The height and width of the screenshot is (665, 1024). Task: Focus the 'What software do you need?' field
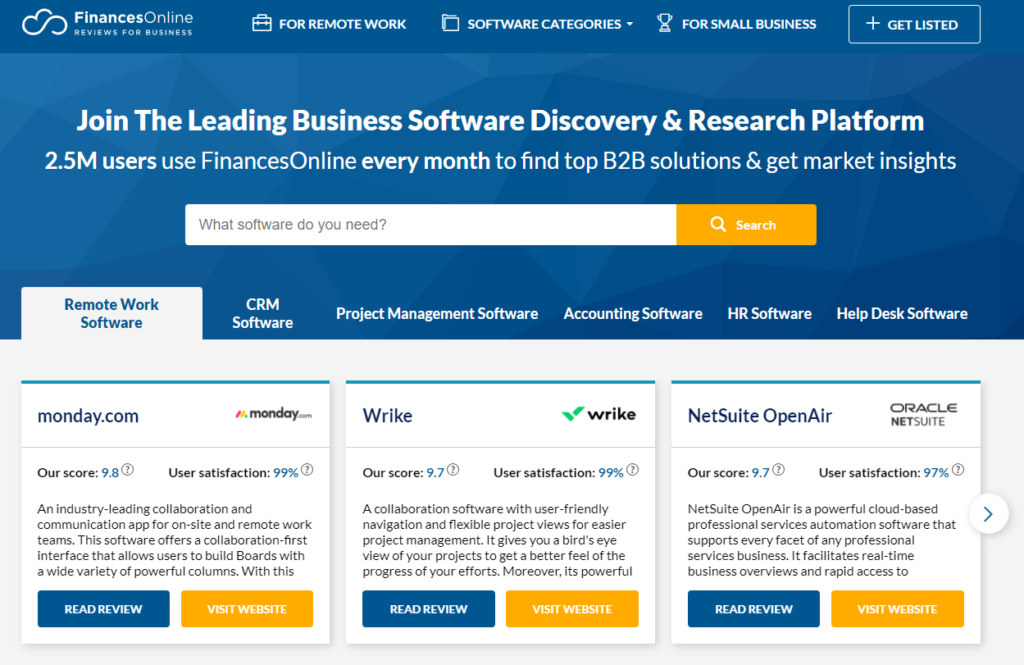[430, 225]
